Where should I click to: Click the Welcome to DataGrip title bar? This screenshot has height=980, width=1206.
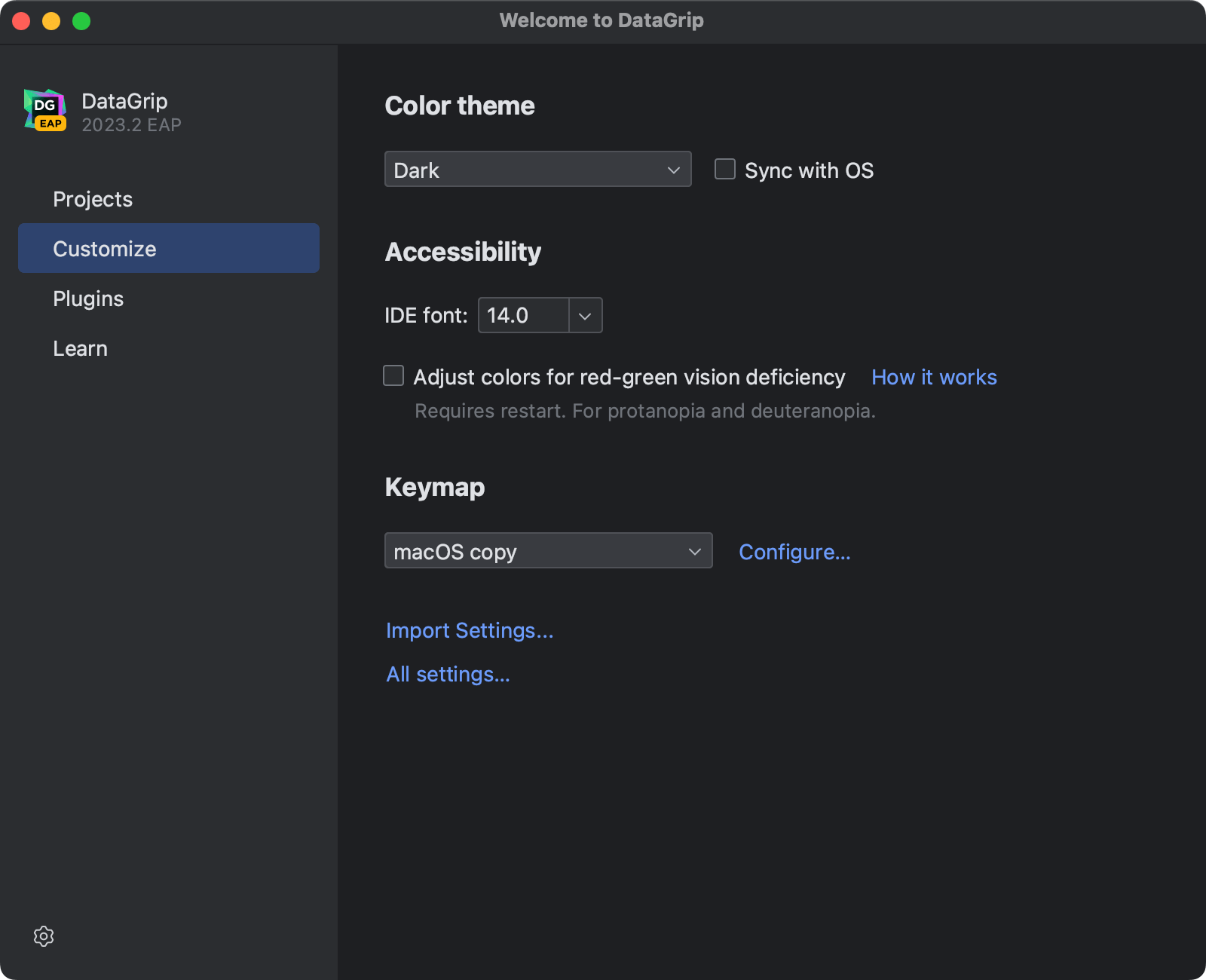coord(601,20)
